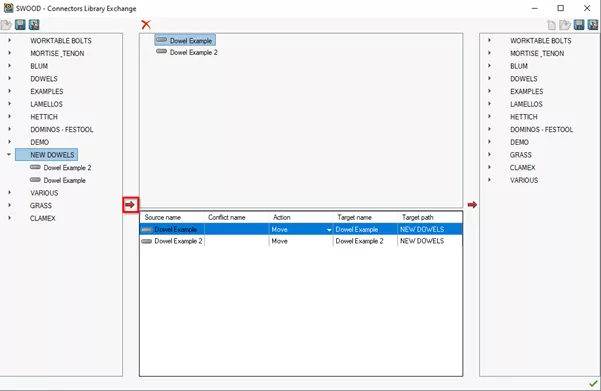Select CLAMEX in the left library tree
This screenshot has width=601, height=391.
point(43,218)
